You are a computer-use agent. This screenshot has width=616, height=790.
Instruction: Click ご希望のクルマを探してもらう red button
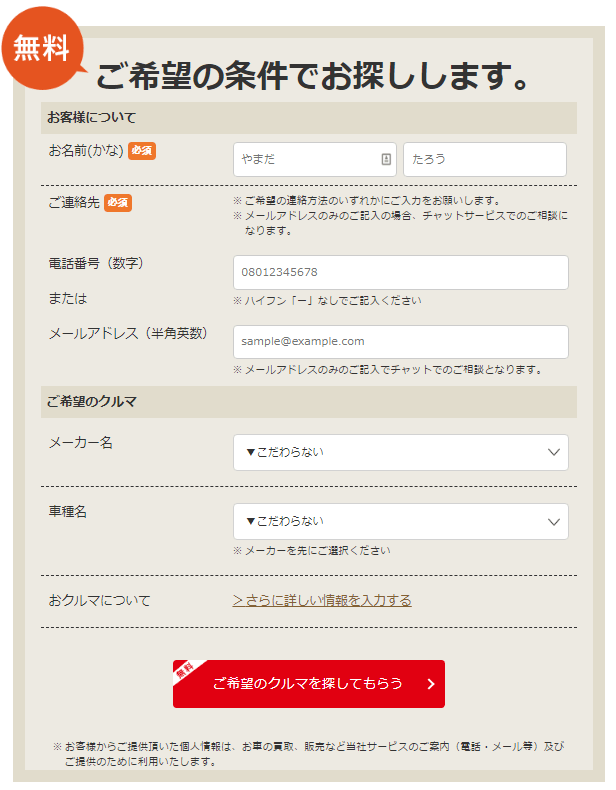tap(309, 684)
